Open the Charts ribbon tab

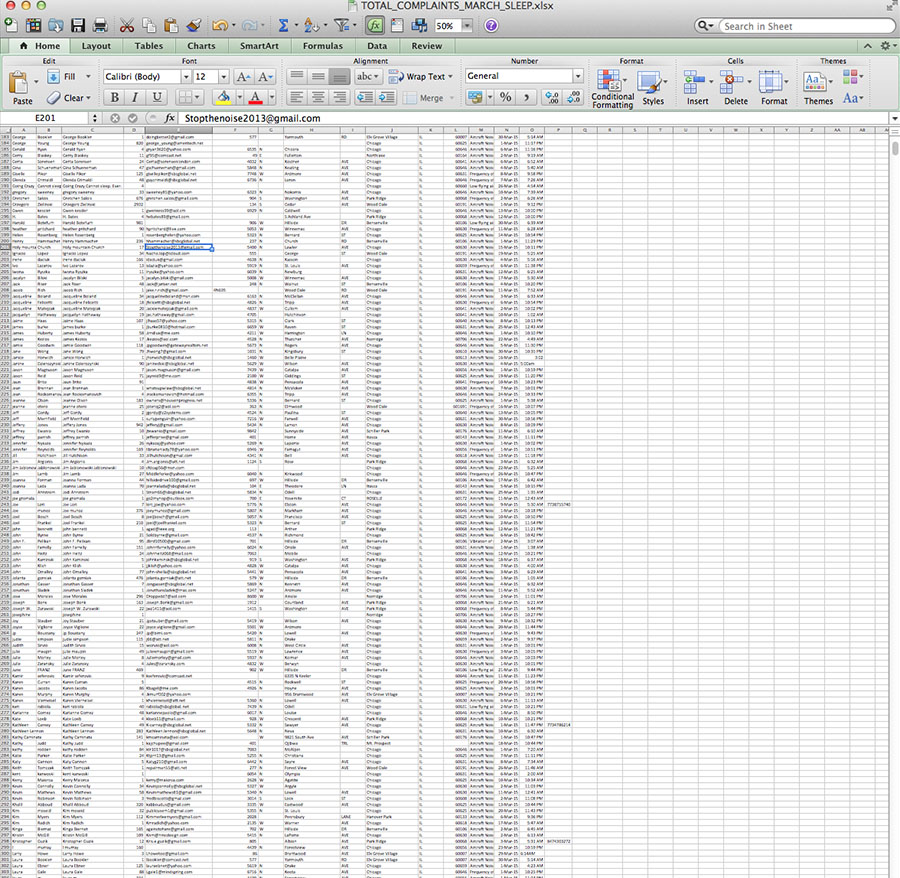tap(201, 46)
